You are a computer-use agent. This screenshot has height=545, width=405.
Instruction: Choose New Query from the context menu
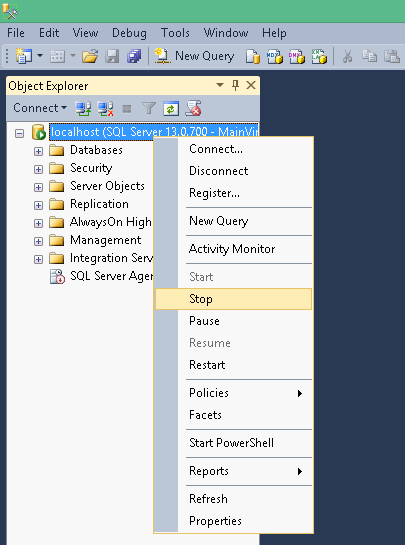[x=233, y=221]
